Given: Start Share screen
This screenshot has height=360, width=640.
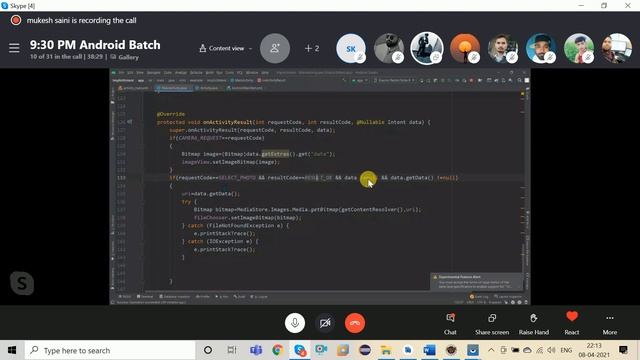Looking at the screenshot, I should pyautogui.click(x=492, y=324).
